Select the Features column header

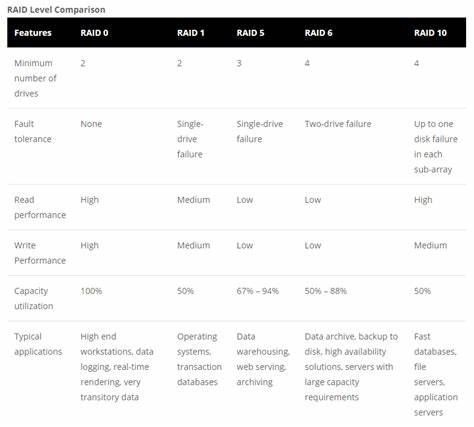point(33,33)
